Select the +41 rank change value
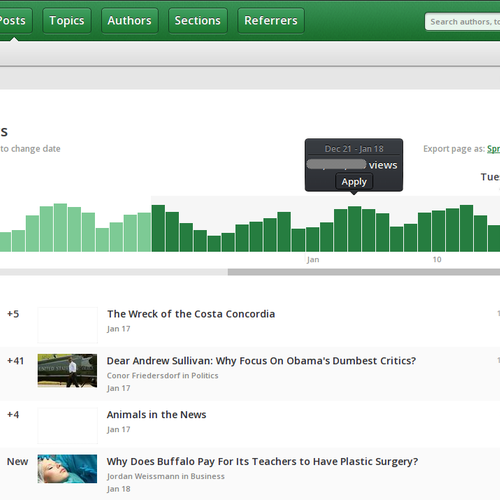Viewport: 500px width, 500px height. [15, 361]
